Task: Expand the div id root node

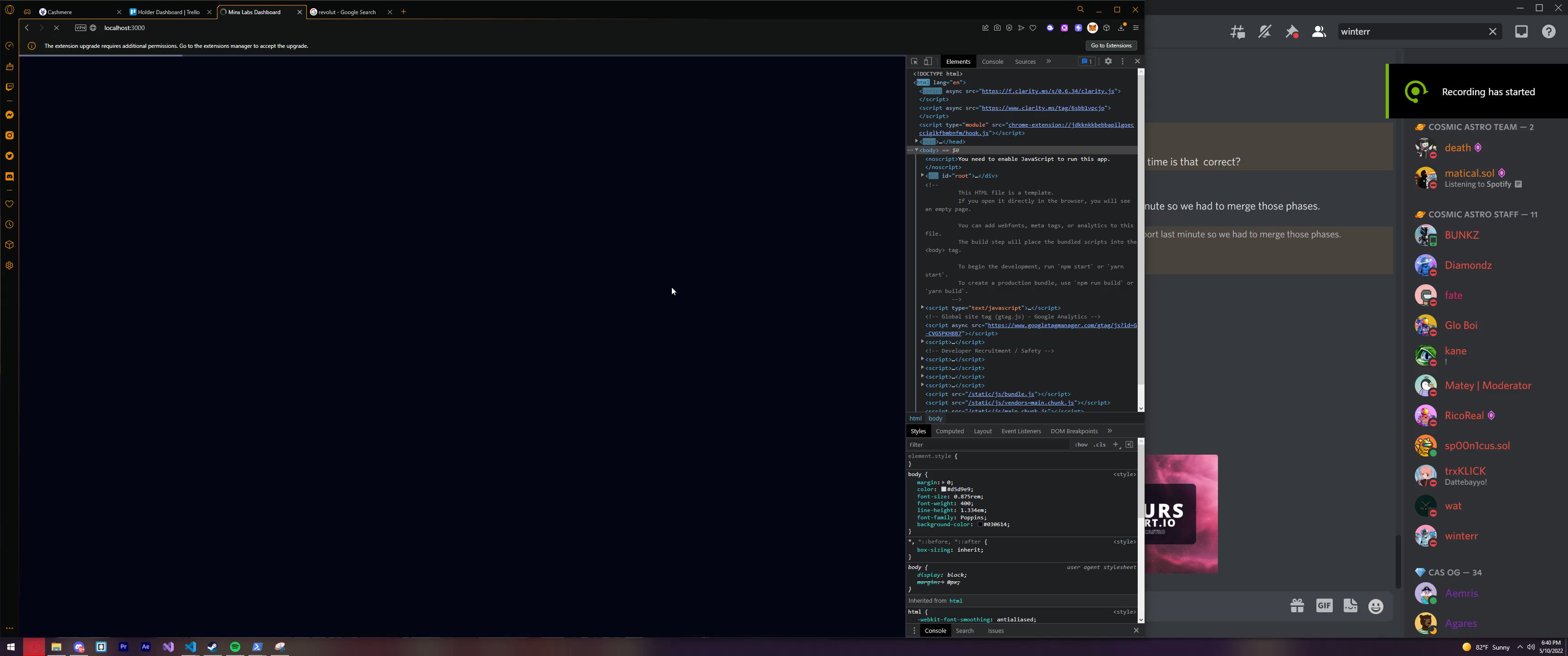Action: [x=923, y=176]
